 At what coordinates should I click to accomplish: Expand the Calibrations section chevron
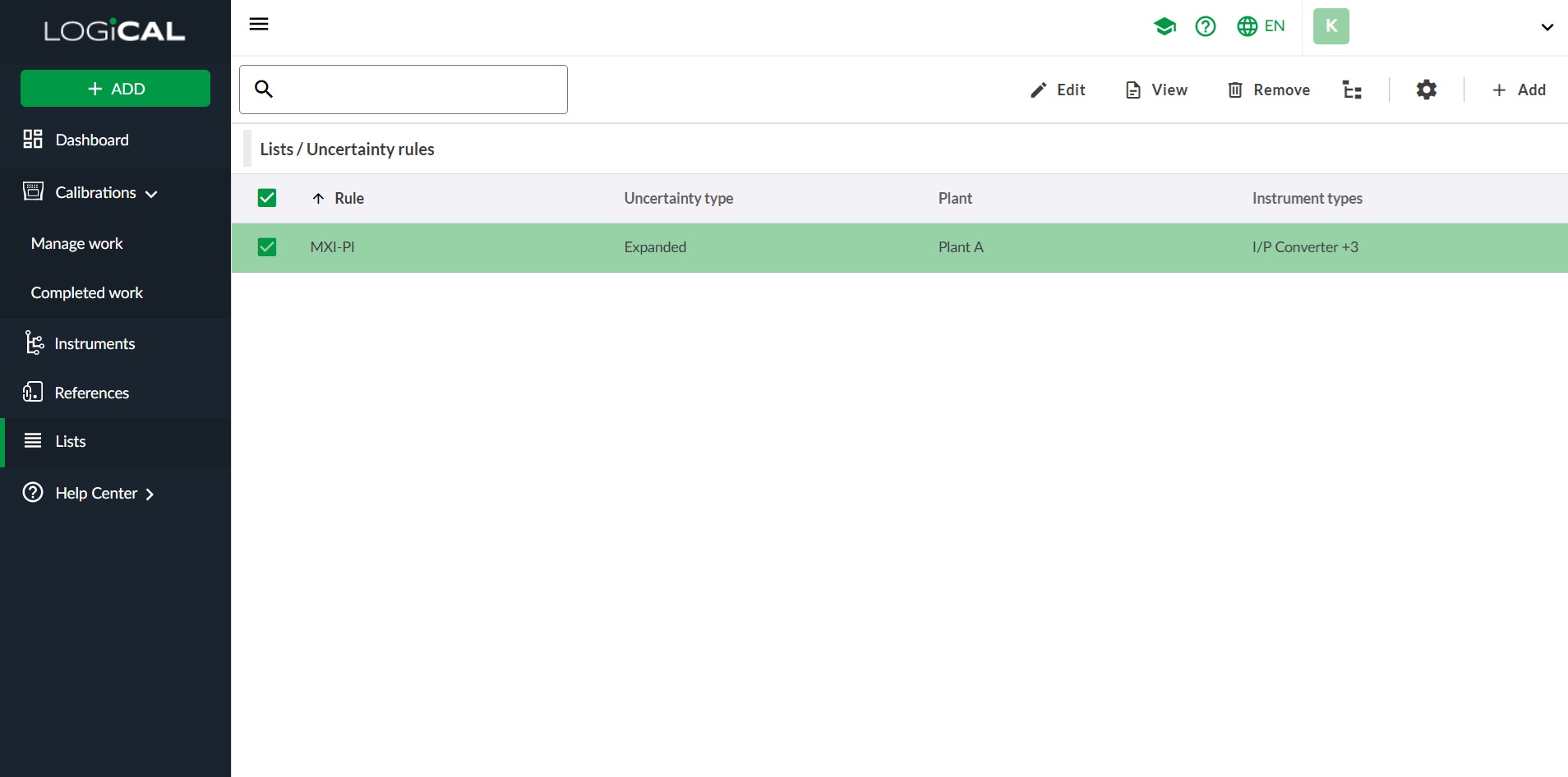click(150, 194)
